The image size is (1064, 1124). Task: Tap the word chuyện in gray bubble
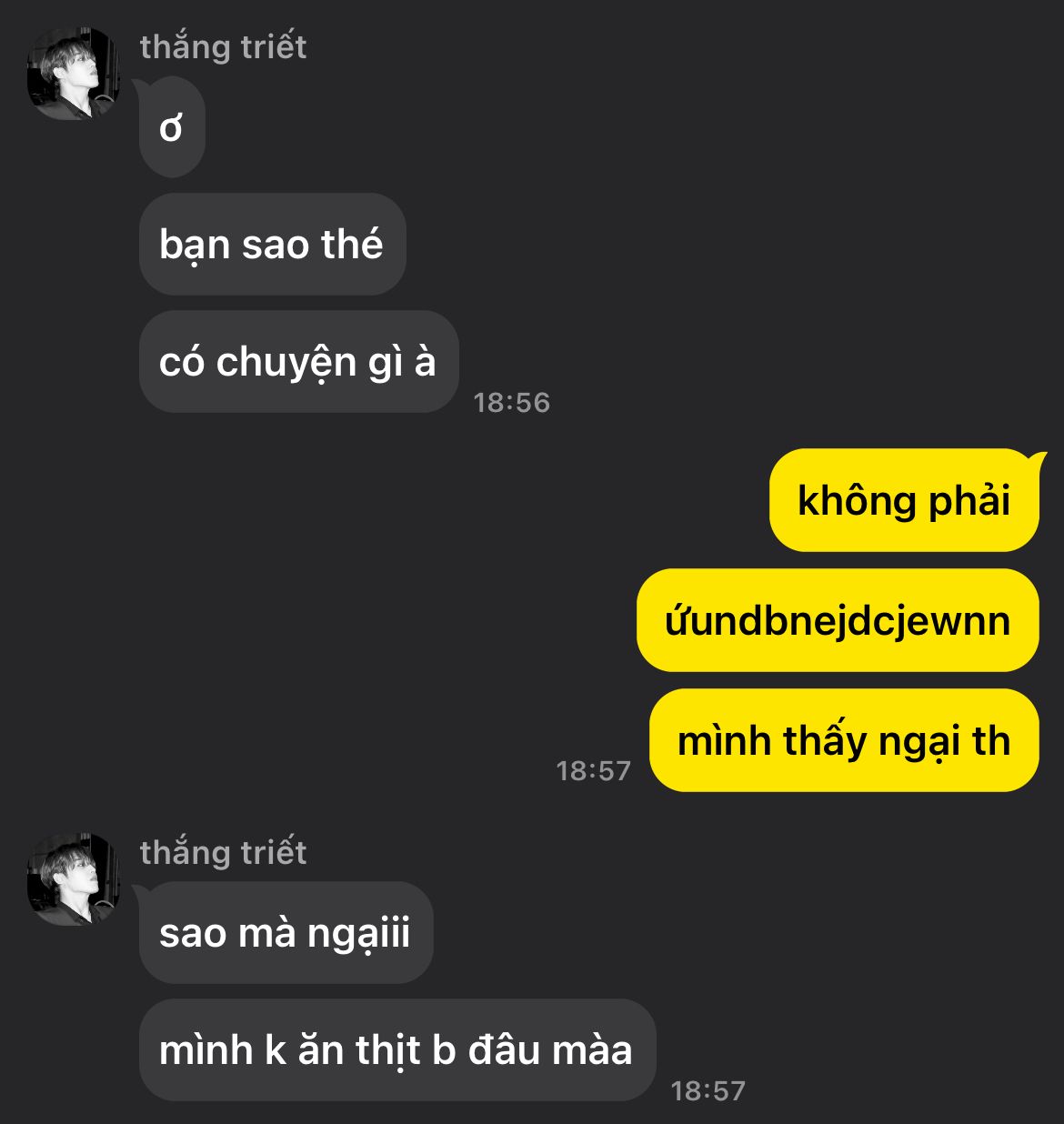(286, 364)
